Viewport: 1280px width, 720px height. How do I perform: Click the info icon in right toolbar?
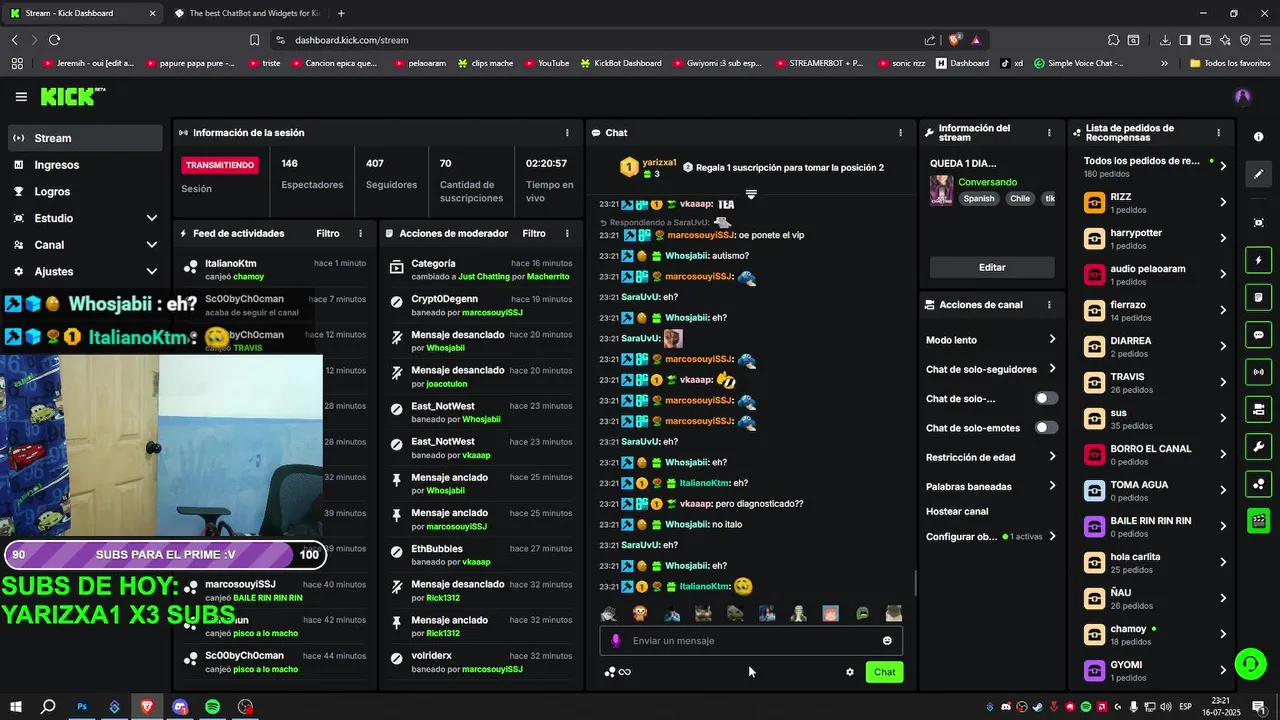(1258, 137)
